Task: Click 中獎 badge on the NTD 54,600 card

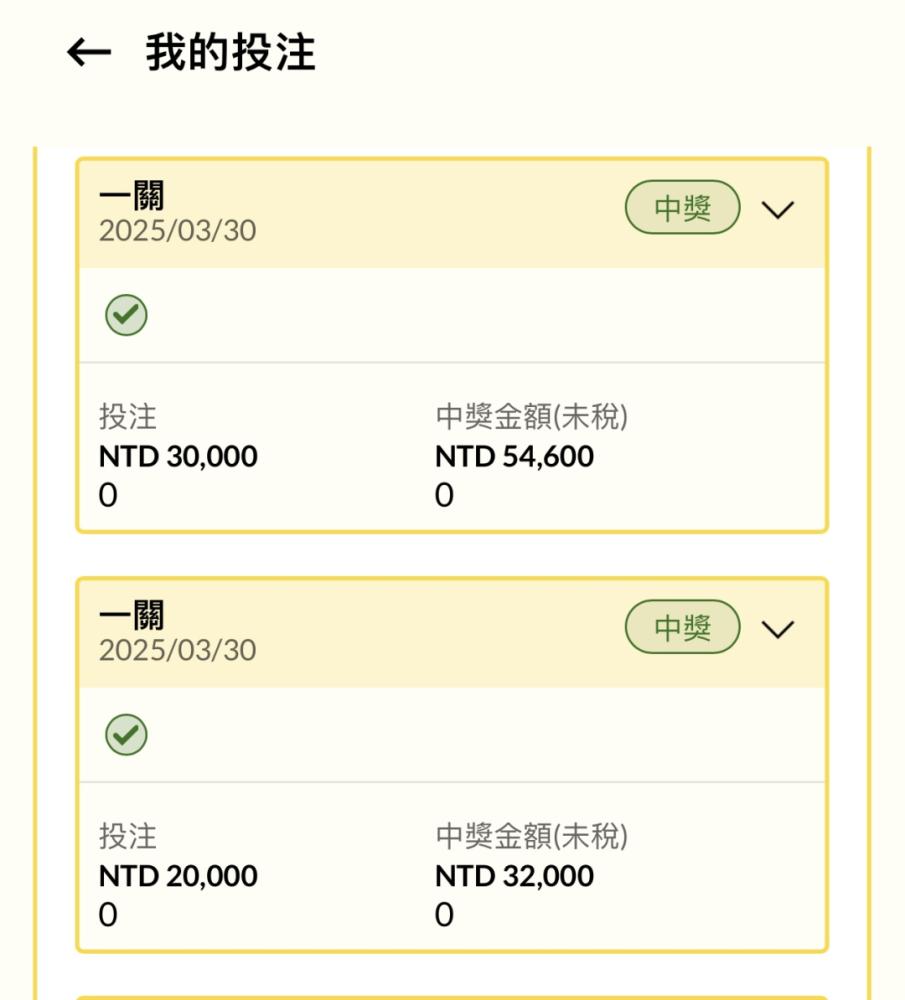Action: point(683,209)
